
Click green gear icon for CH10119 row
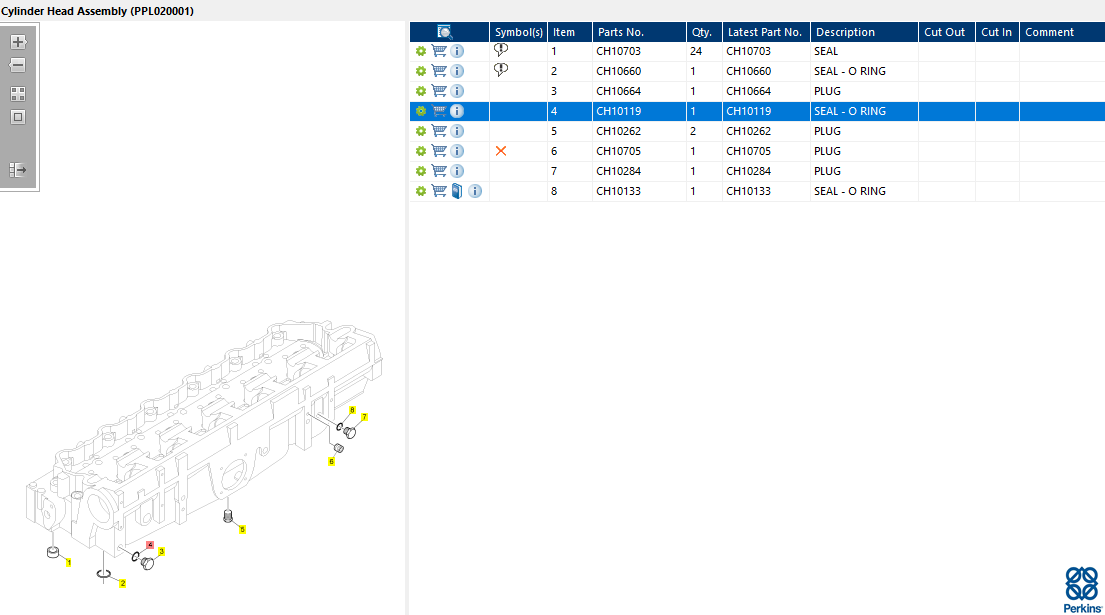click(x=421, y=111)
